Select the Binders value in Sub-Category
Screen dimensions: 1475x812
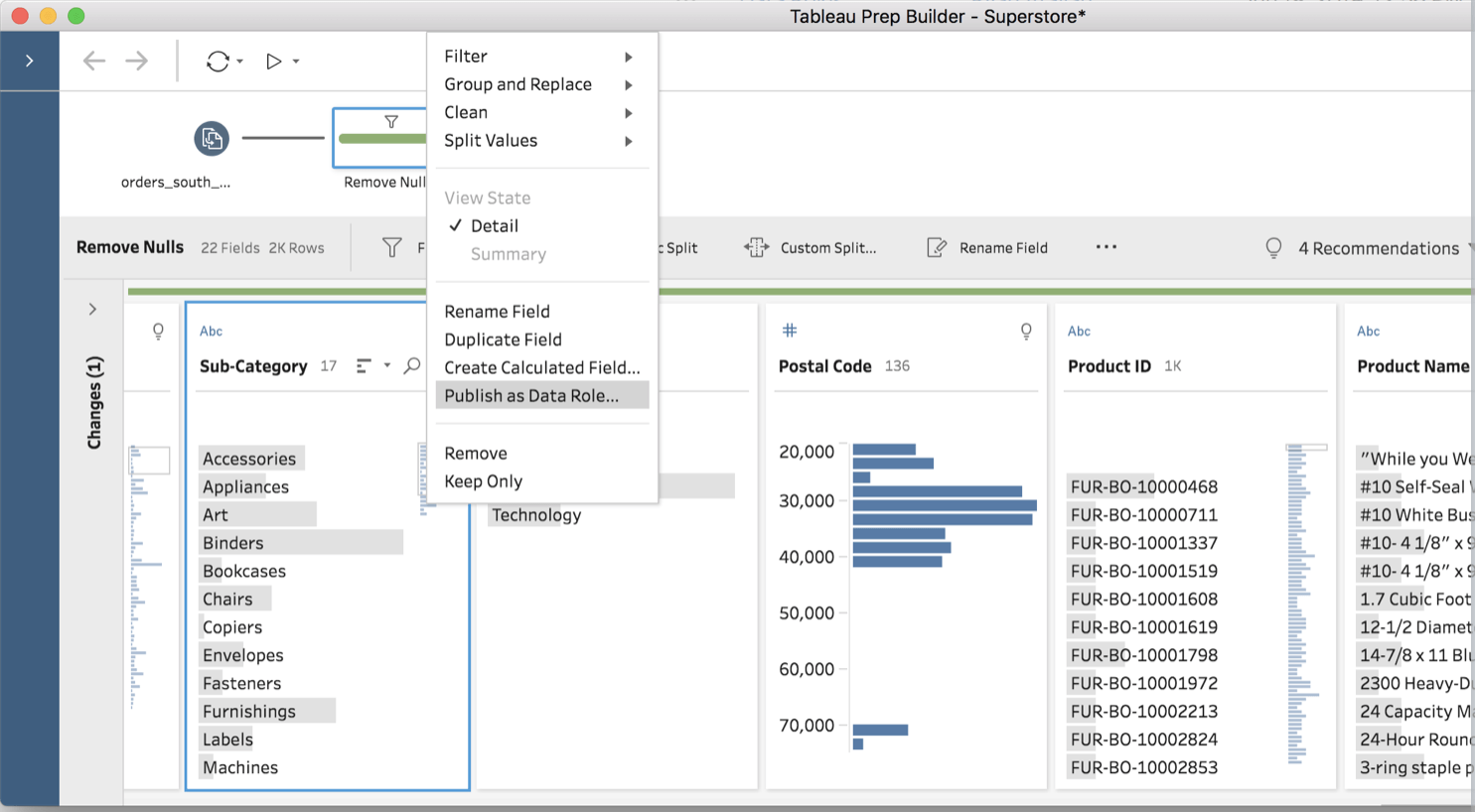point(233,543)
